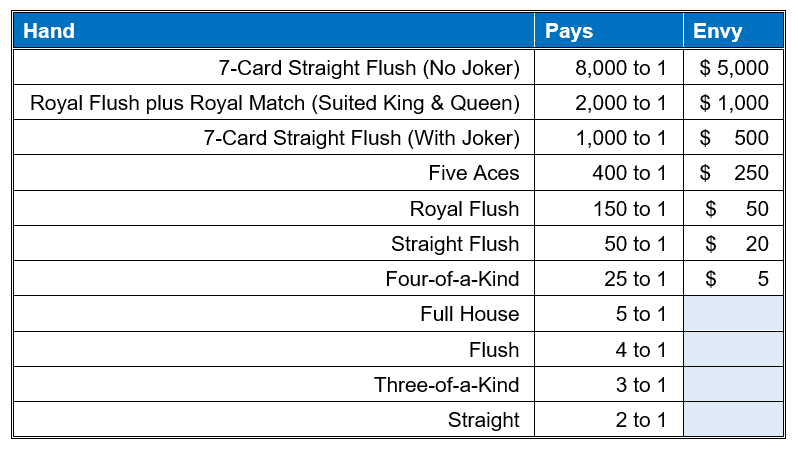The width and height of the screenshot is (798, 451).
Task: Select the 25 to 1 payout cell
Action: pyautogui.click(x=634, y=279)
